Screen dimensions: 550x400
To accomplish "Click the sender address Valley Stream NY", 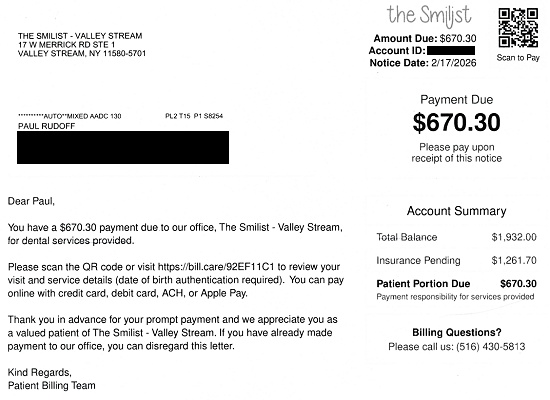I will (x=82, y=53).
